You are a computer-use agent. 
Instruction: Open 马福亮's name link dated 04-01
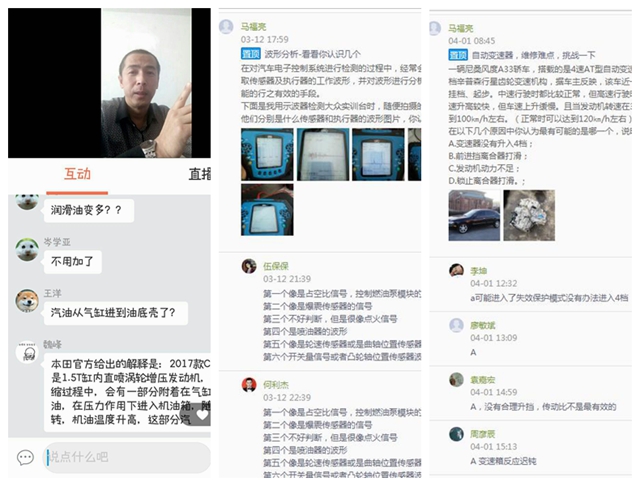click(460, 28)
